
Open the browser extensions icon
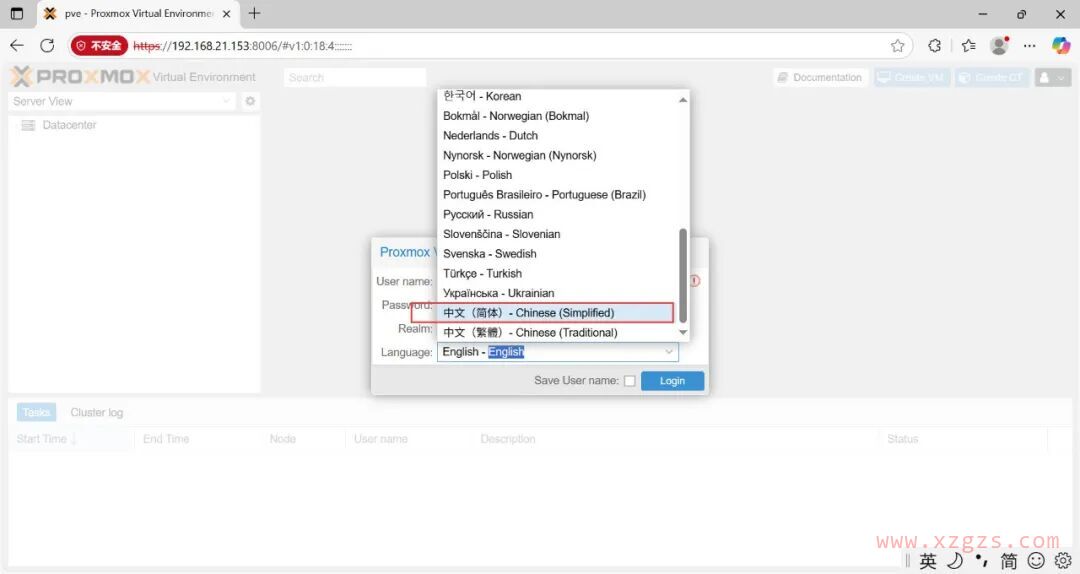click(x=934, y=45)
